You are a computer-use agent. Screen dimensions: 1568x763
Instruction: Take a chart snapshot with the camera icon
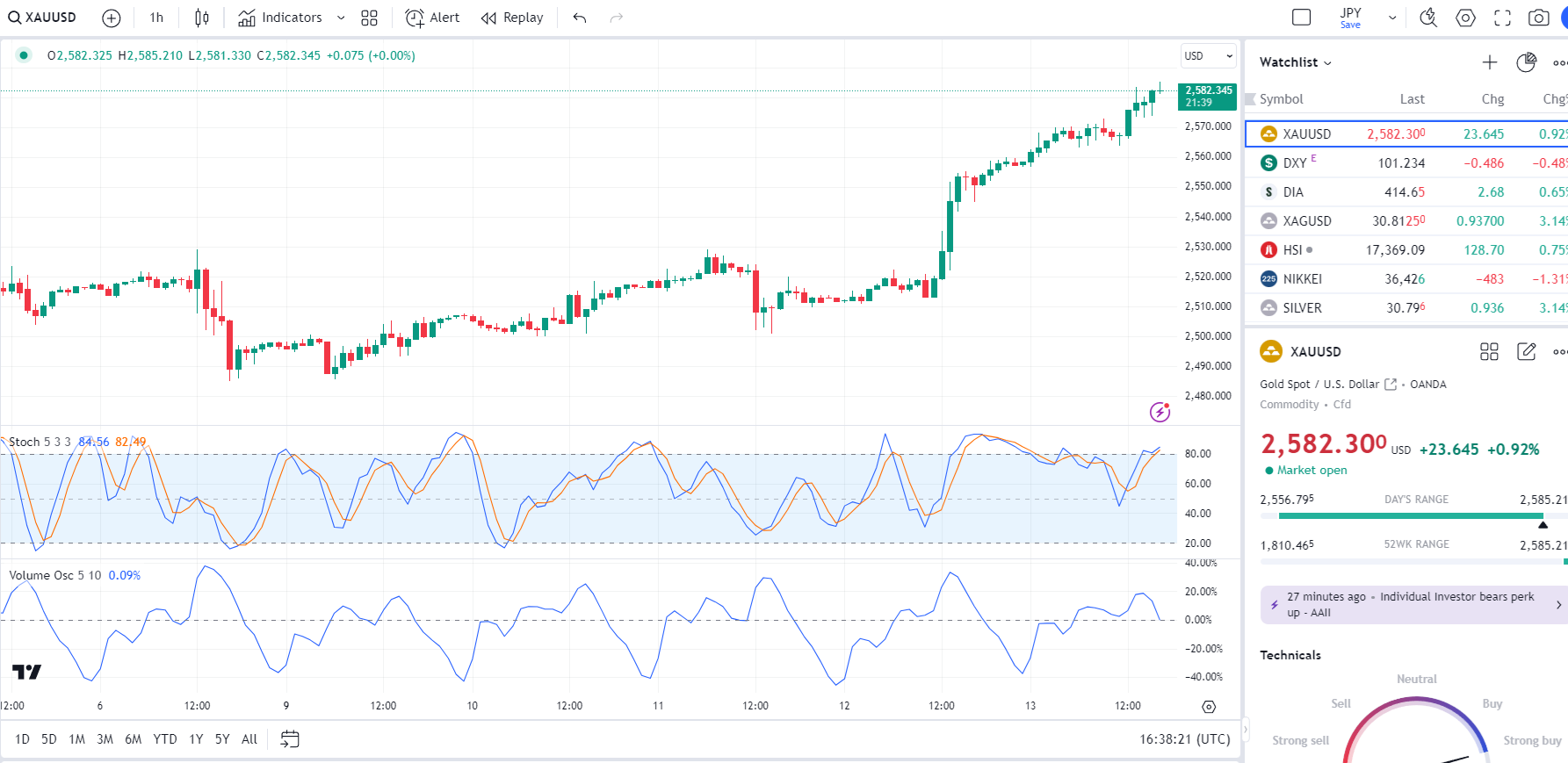point(1538,18)
